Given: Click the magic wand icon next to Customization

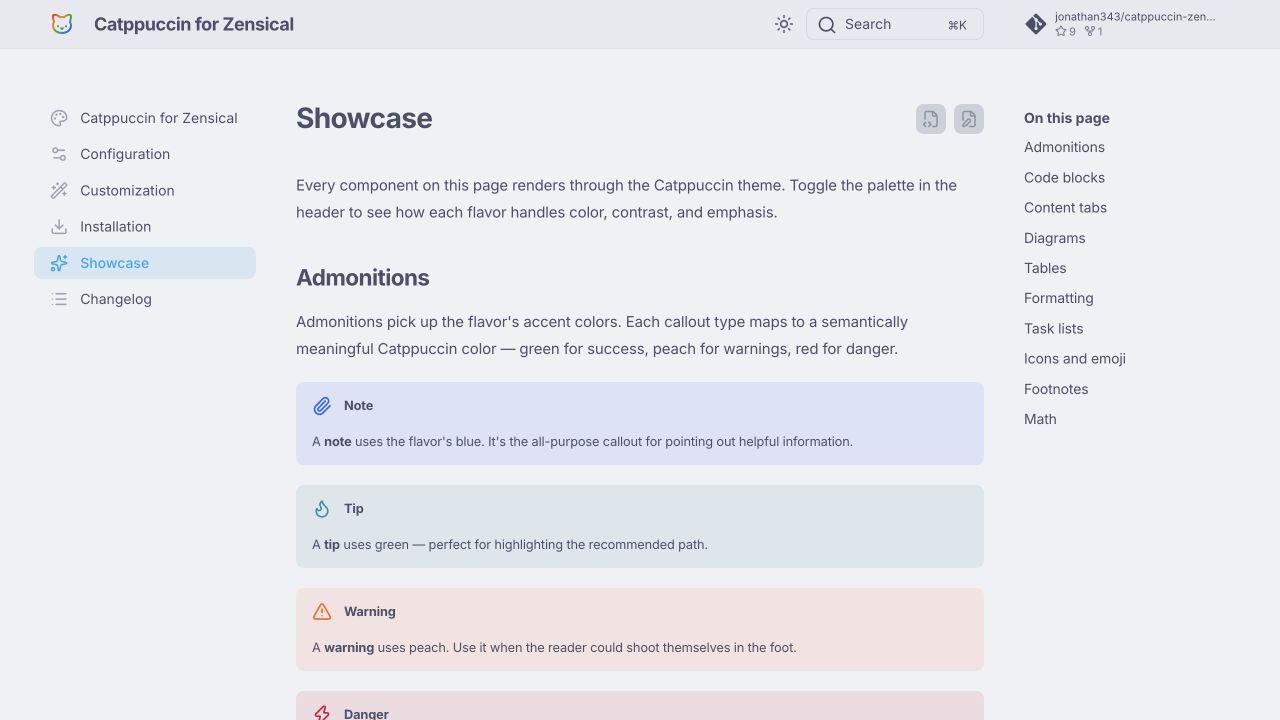Looking at the screenshot, I should pos(59,190).
